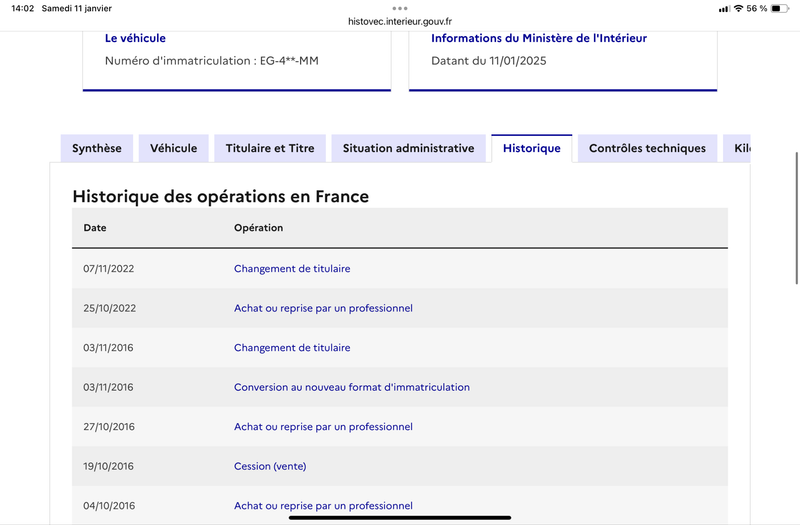Click the page vertical scrollbar
800x525 pixels.
[797, 218]
